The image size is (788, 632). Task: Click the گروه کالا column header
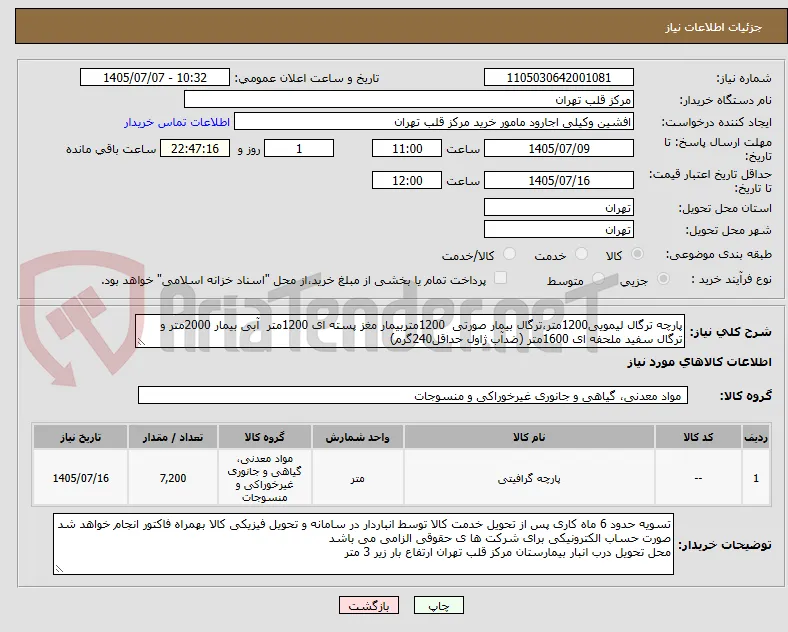265,437
